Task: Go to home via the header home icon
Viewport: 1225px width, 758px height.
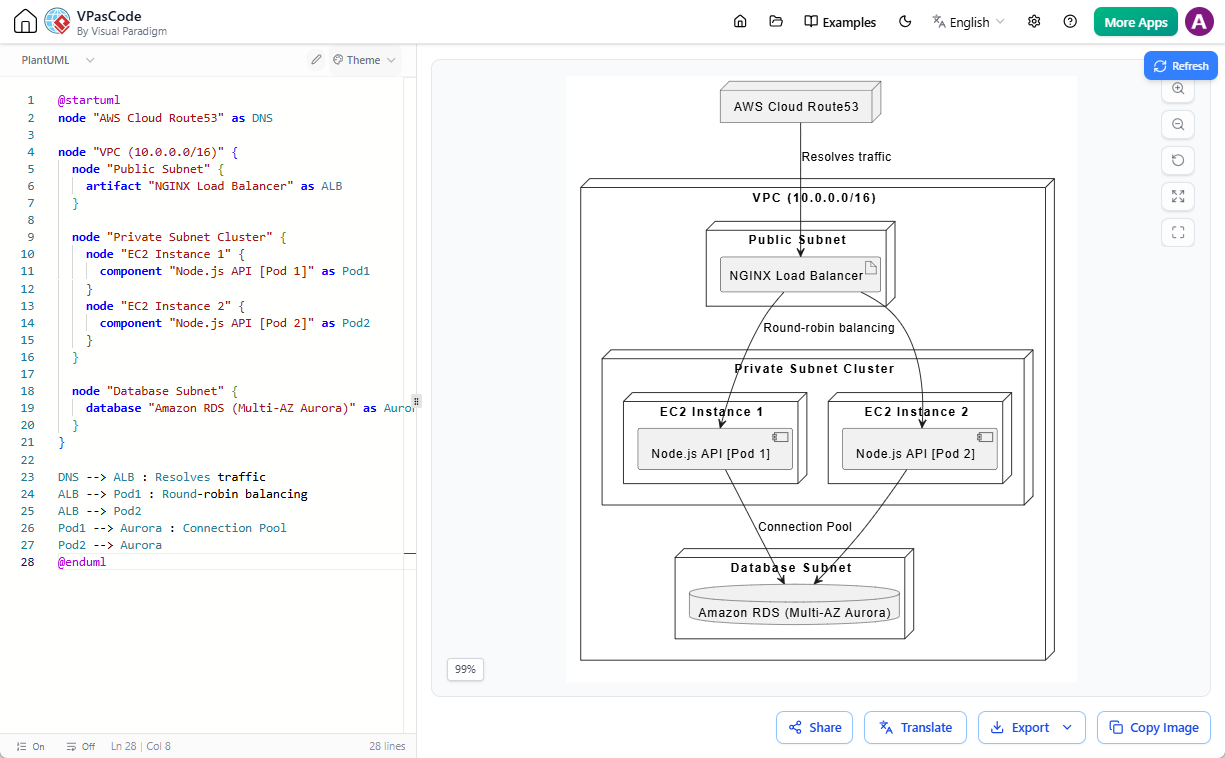Action: point(740,22)
